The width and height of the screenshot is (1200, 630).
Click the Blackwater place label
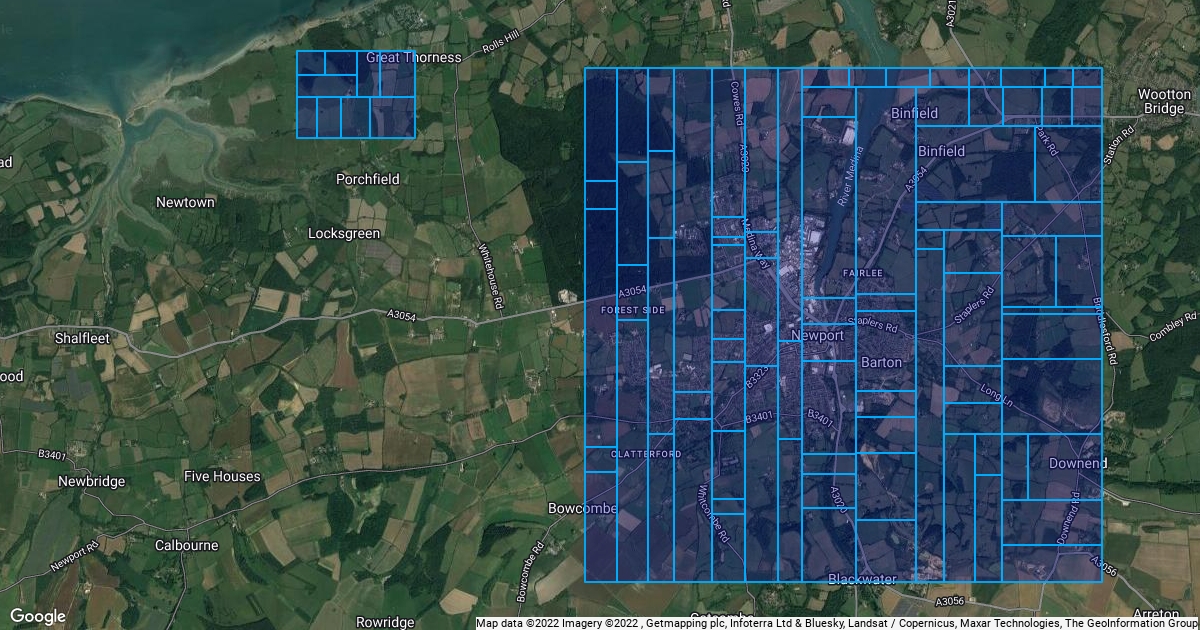(x=862, y=579)
